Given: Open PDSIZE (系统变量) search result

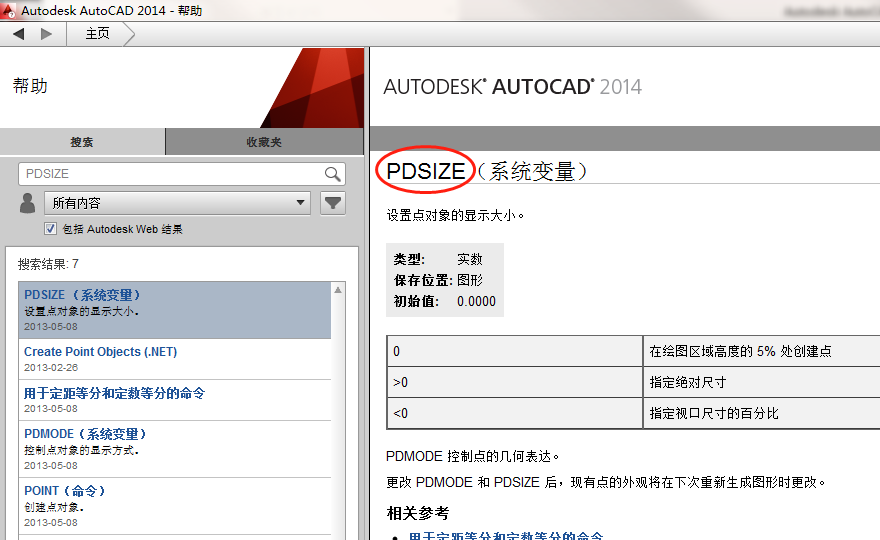Looking at the screenshot, I should [x=175, y=310].
